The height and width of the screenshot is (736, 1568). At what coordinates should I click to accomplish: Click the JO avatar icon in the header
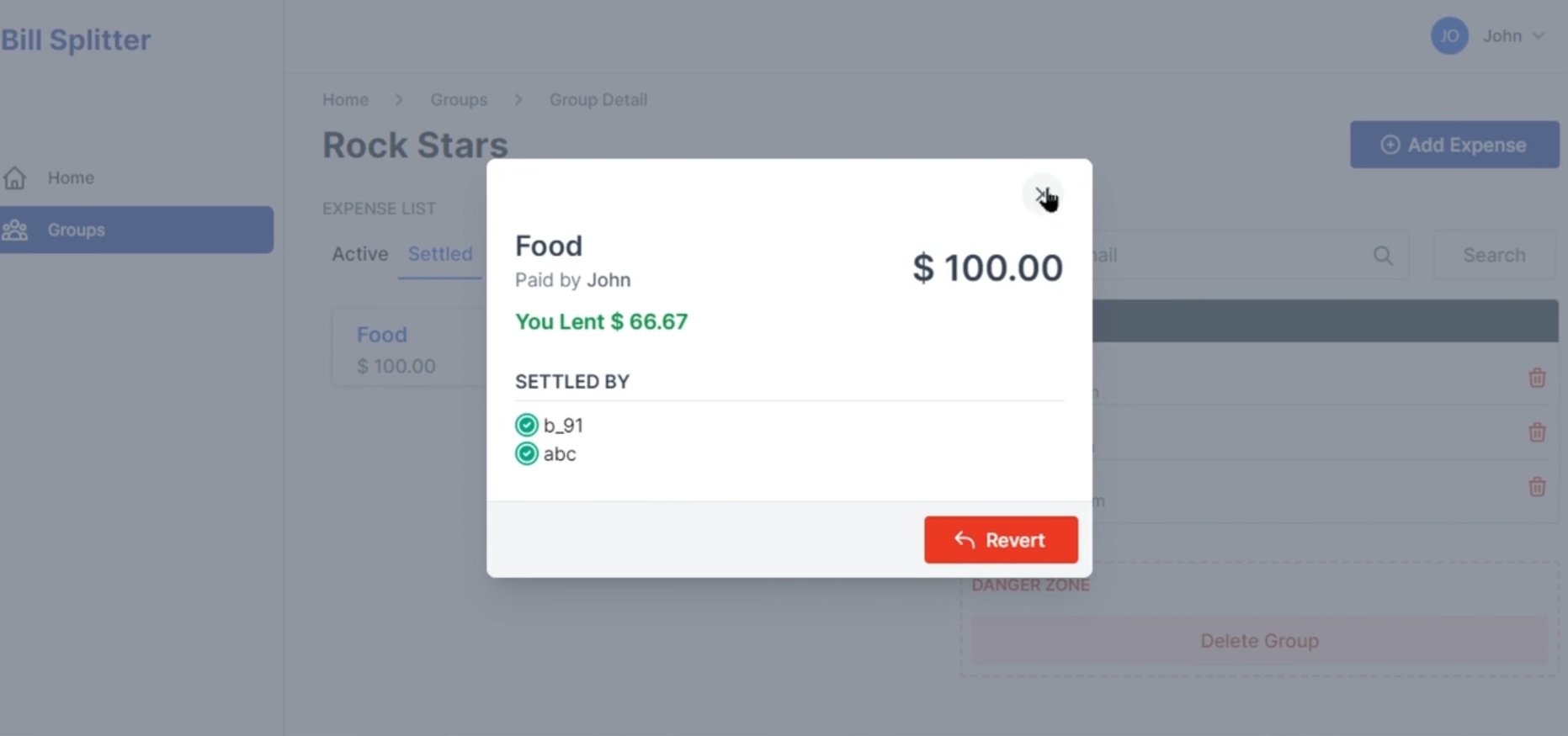pos(1448,35)
